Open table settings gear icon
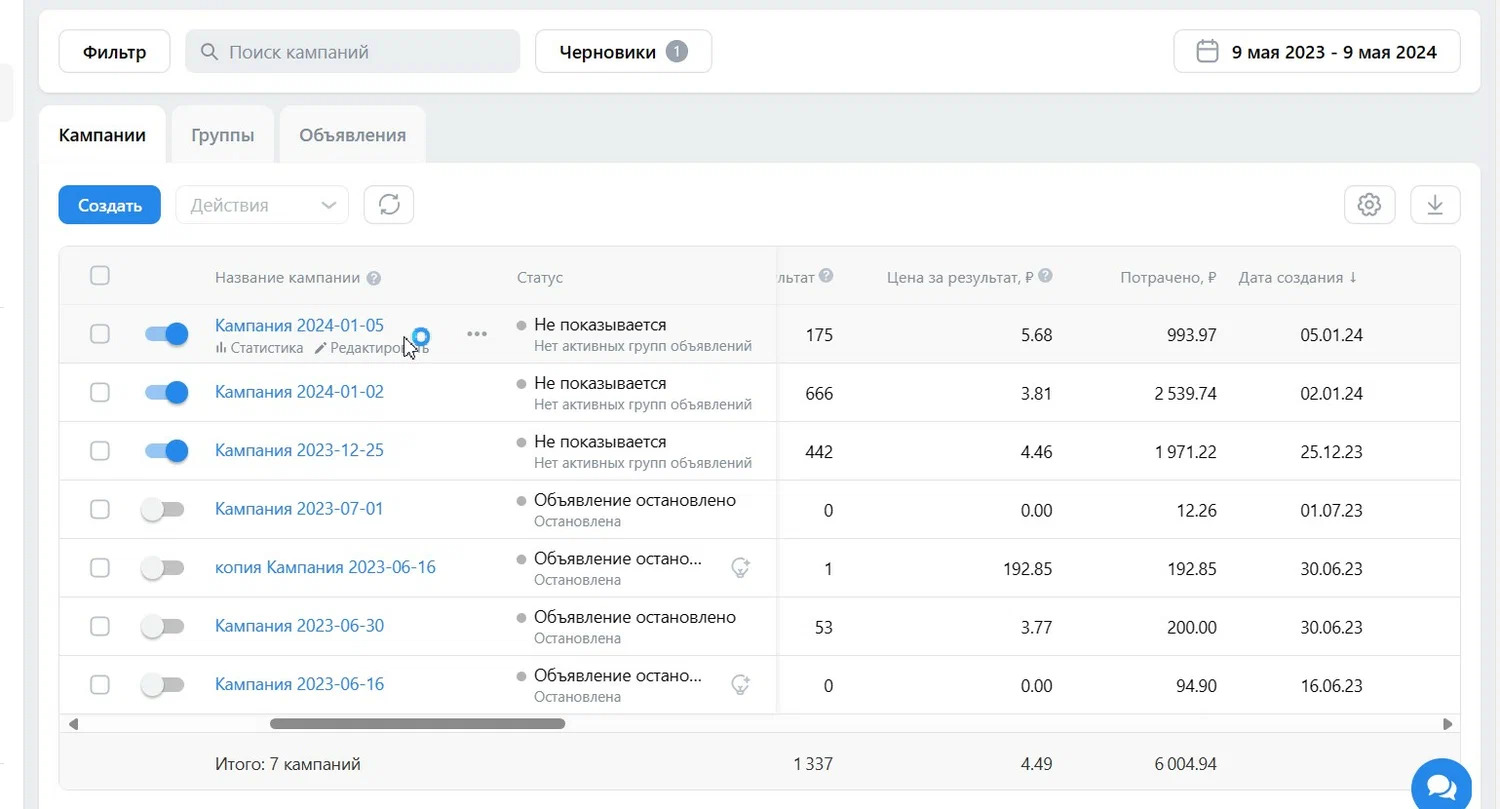1500x809 pixels. click(x=1369, y=205)
